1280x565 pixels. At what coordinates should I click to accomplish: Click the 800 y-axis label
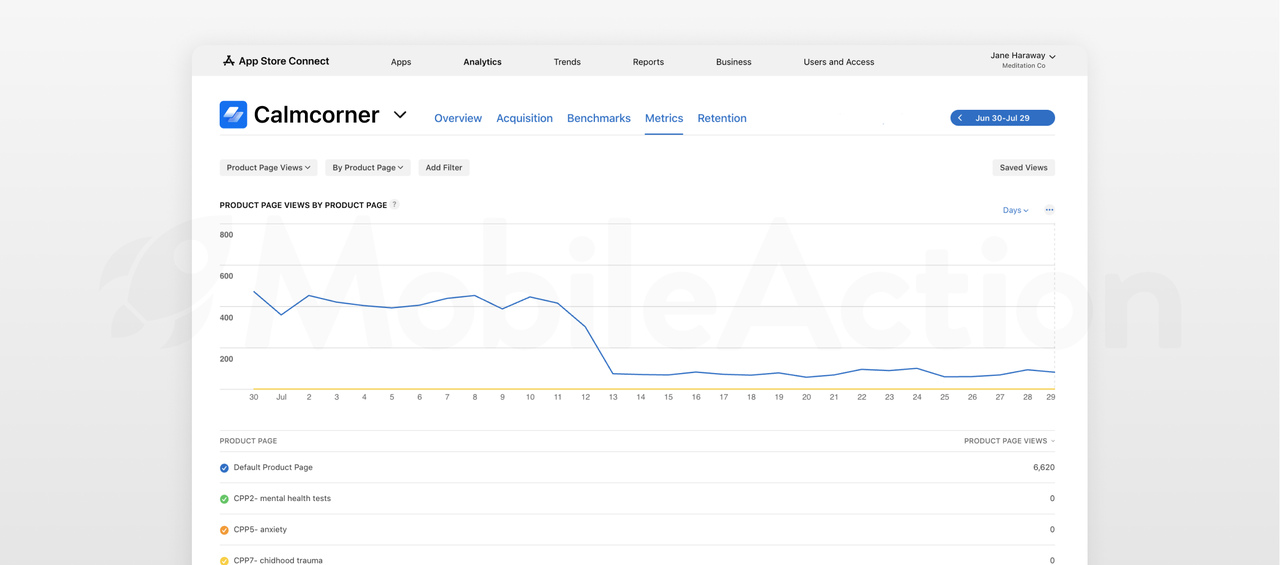226,235
